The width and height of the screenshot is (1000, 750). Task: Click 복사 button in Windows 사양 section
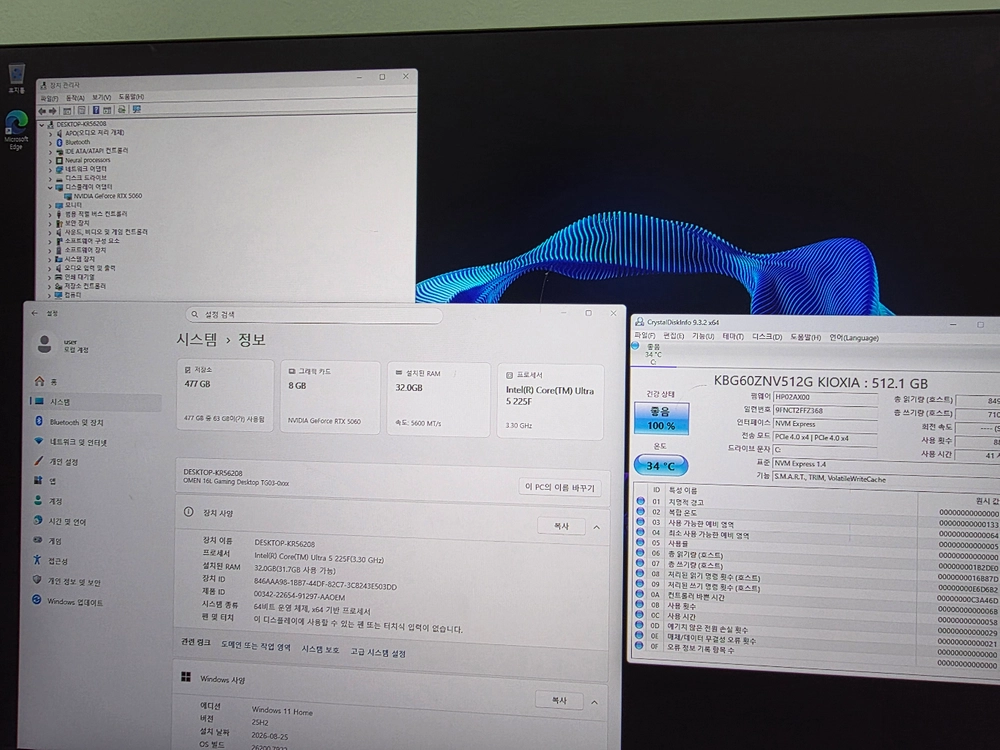(x=559, y=700)
